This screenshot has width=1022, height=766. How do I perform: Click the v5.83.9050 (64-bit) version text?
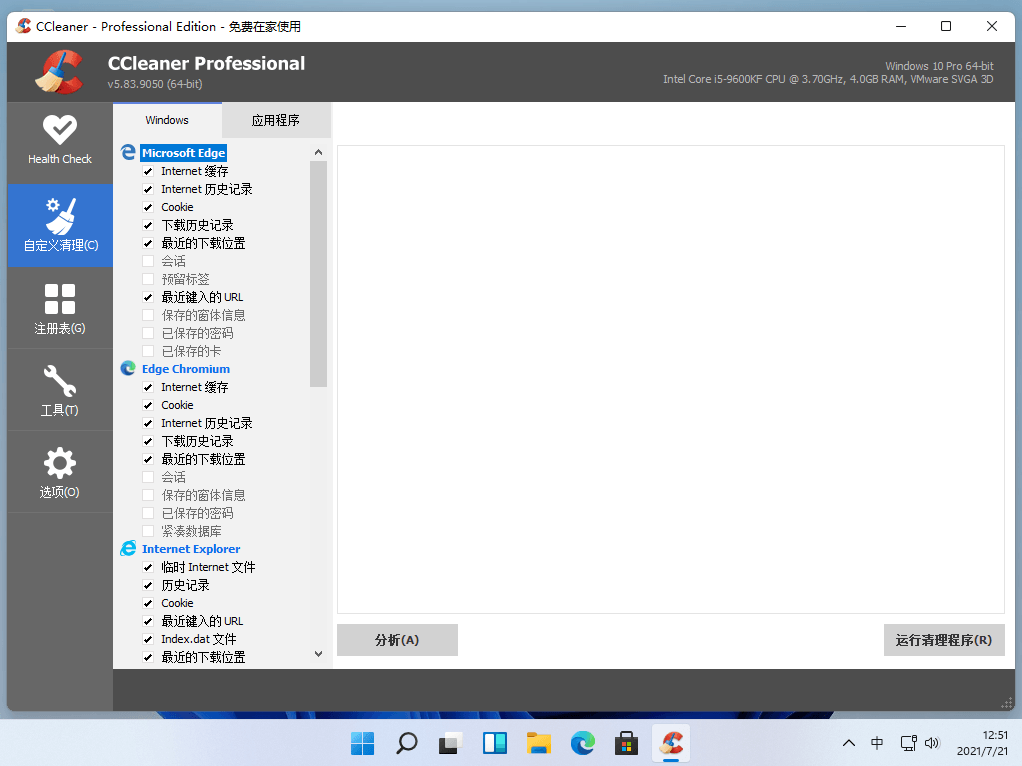point(155,84)
